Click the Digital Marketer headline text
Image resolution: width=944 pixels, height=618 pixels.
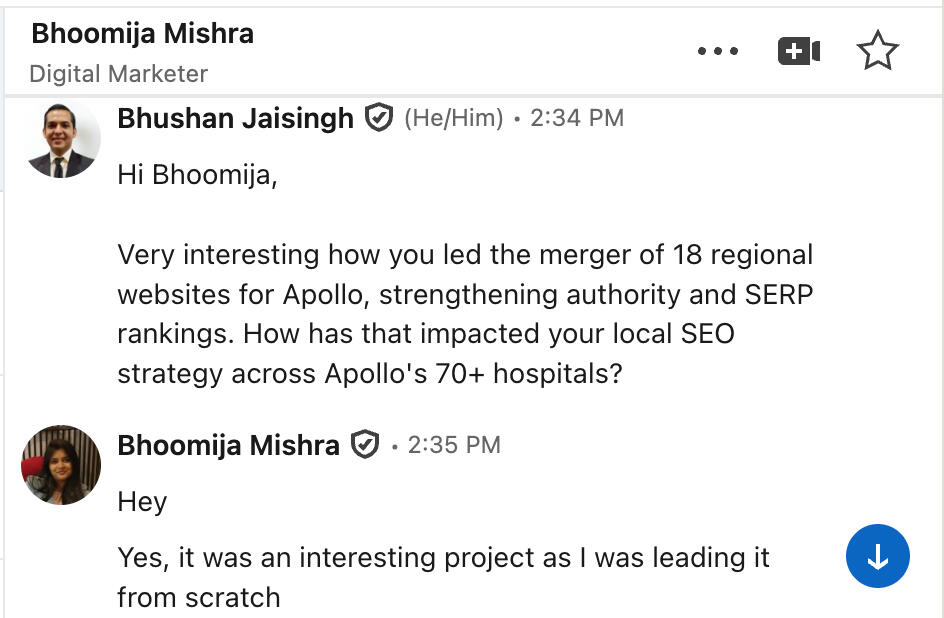pos(118,74)
